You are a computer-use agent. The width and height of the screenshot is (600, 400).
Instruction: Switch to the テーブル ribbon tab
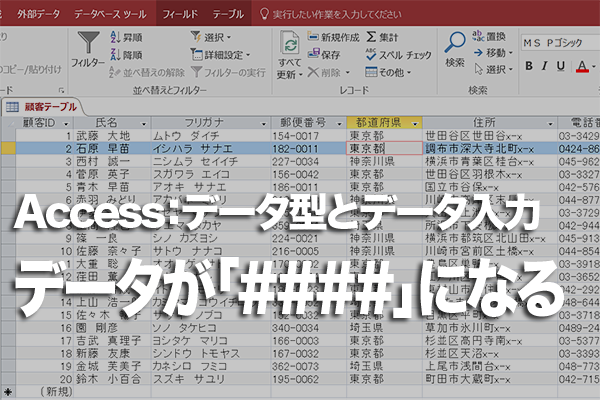228,14
